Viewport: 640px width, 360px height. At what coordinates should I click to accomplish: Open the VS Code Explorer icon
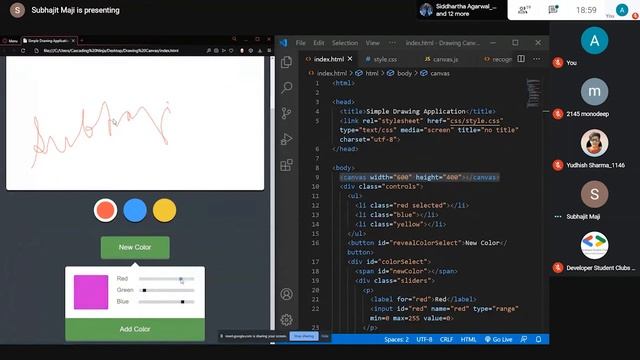point(287,62)
